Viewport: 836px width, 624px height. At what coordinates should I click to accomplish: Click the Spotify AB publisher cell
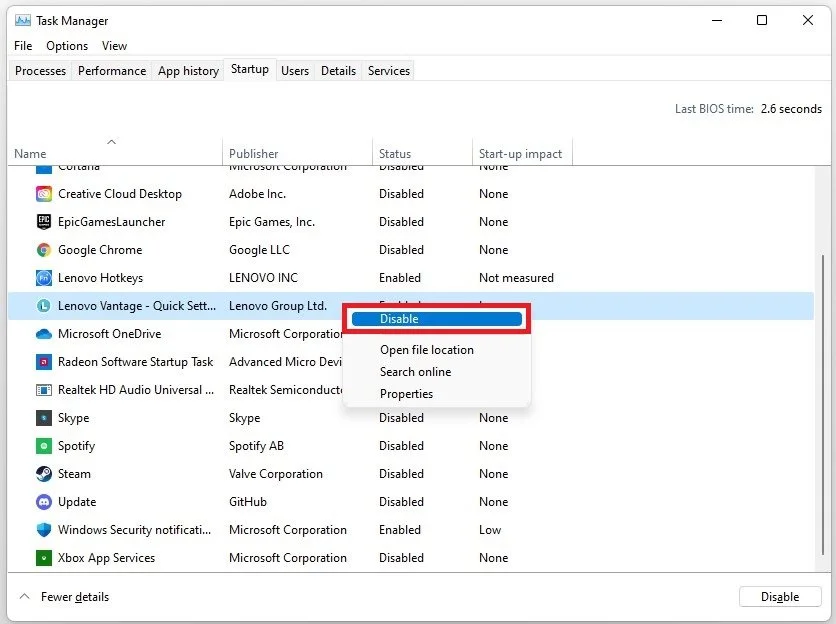click(x=256, y=446)
